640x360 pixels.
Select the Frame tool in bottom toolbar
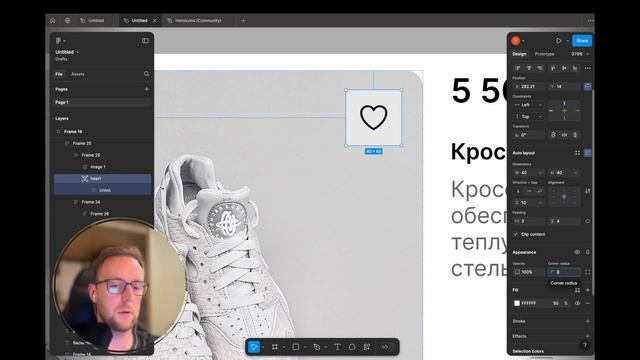275,347
